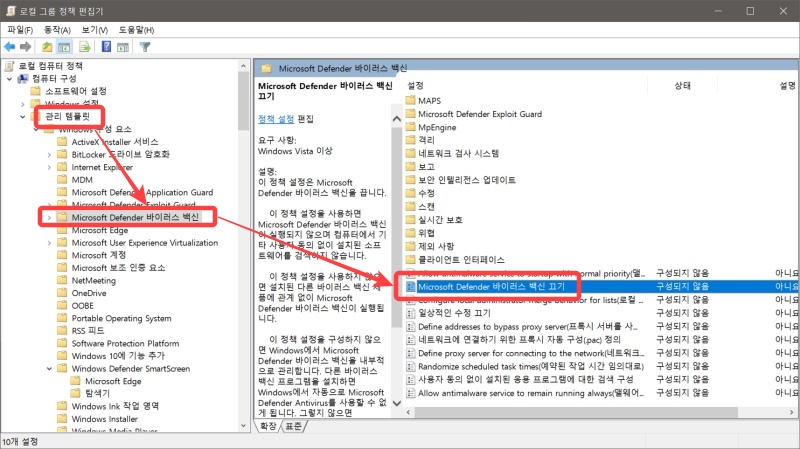Collapse the 관리 템플릿 tree node
The width and height of the screenshot is (800, 449).
[x=22, y=116]
